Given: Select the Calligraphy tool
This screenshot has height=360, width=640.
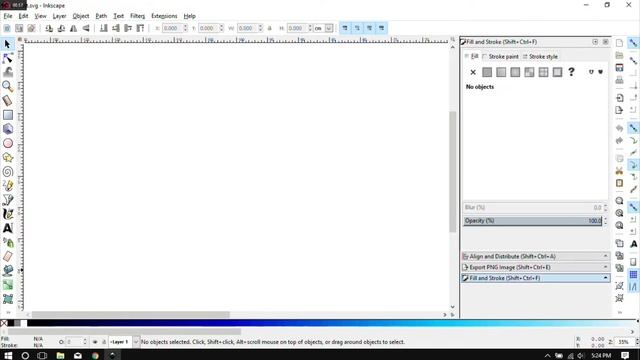Looking at the screenshot, I should (7, 214).
